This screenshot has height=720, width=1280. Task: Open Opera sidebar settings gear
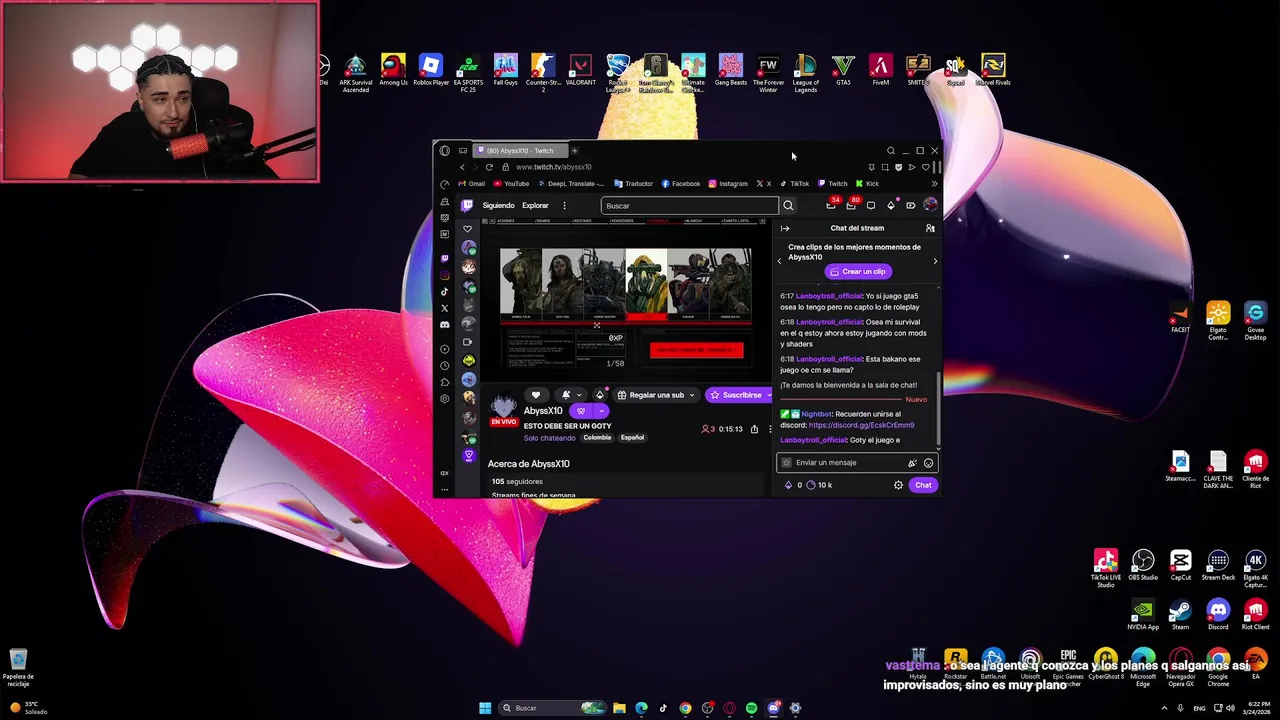click(444, 399)
